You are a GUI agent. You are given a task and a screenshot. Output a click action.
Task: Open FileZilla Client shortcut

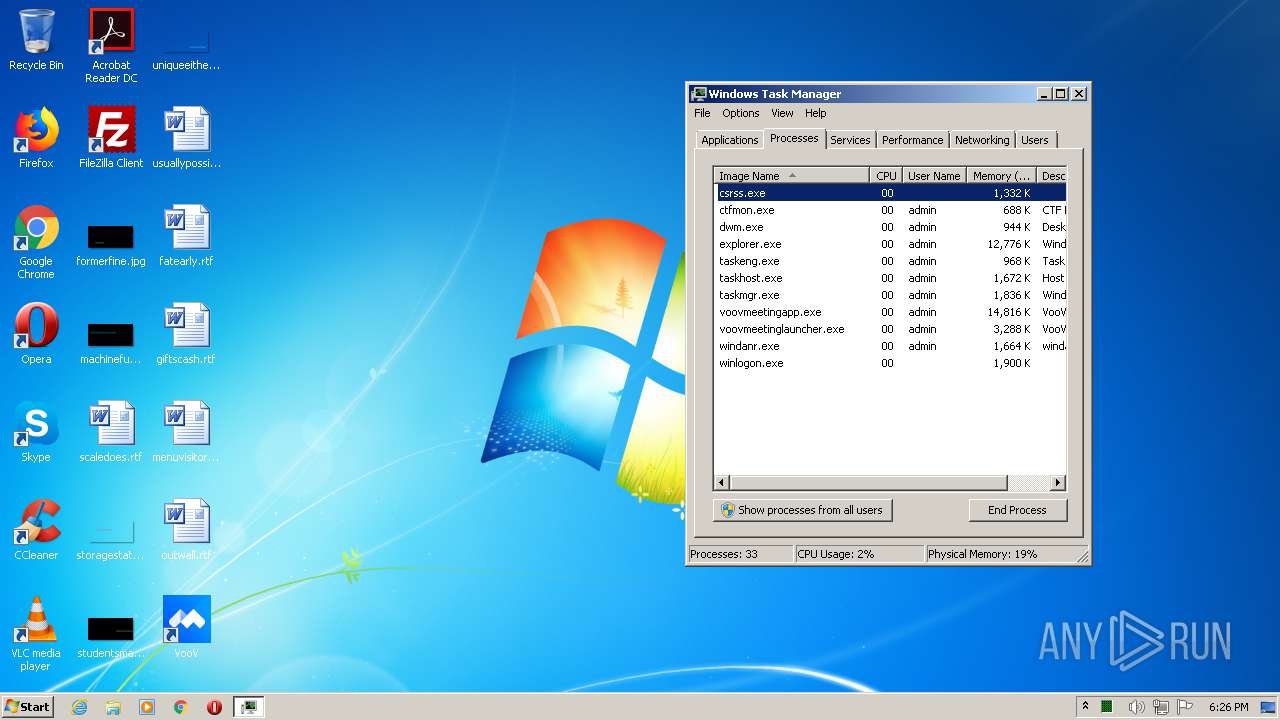coord(111,138)
